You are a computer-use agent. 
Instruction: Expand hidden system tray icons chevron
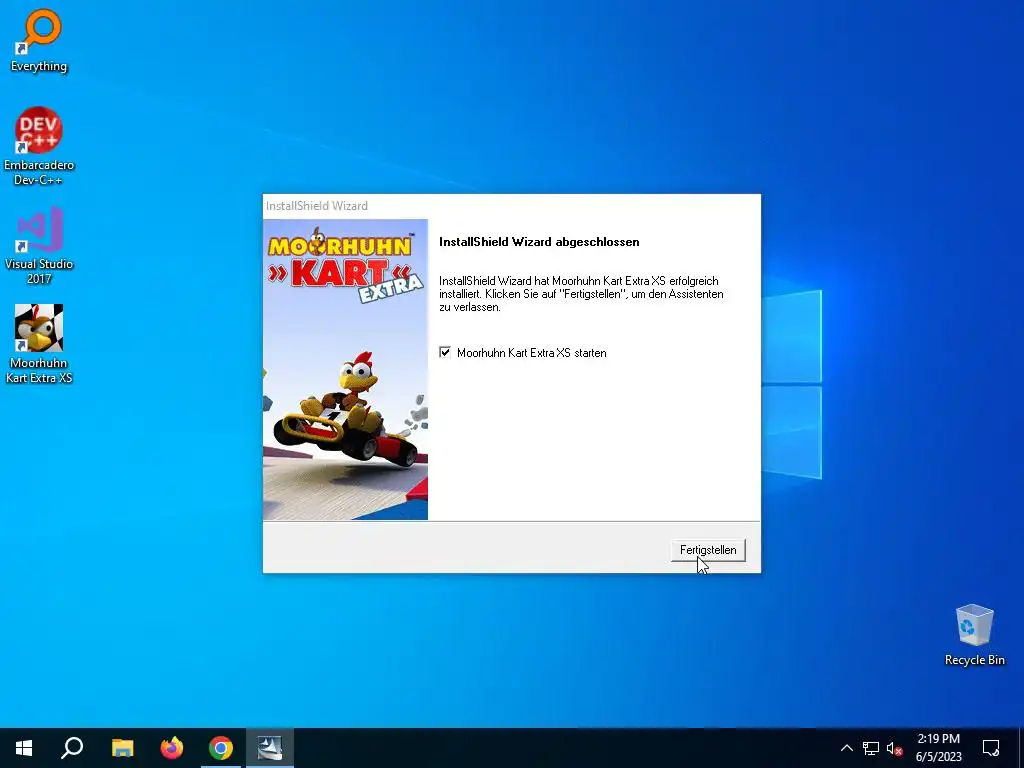pyautogui.click(x=846, y=748)
